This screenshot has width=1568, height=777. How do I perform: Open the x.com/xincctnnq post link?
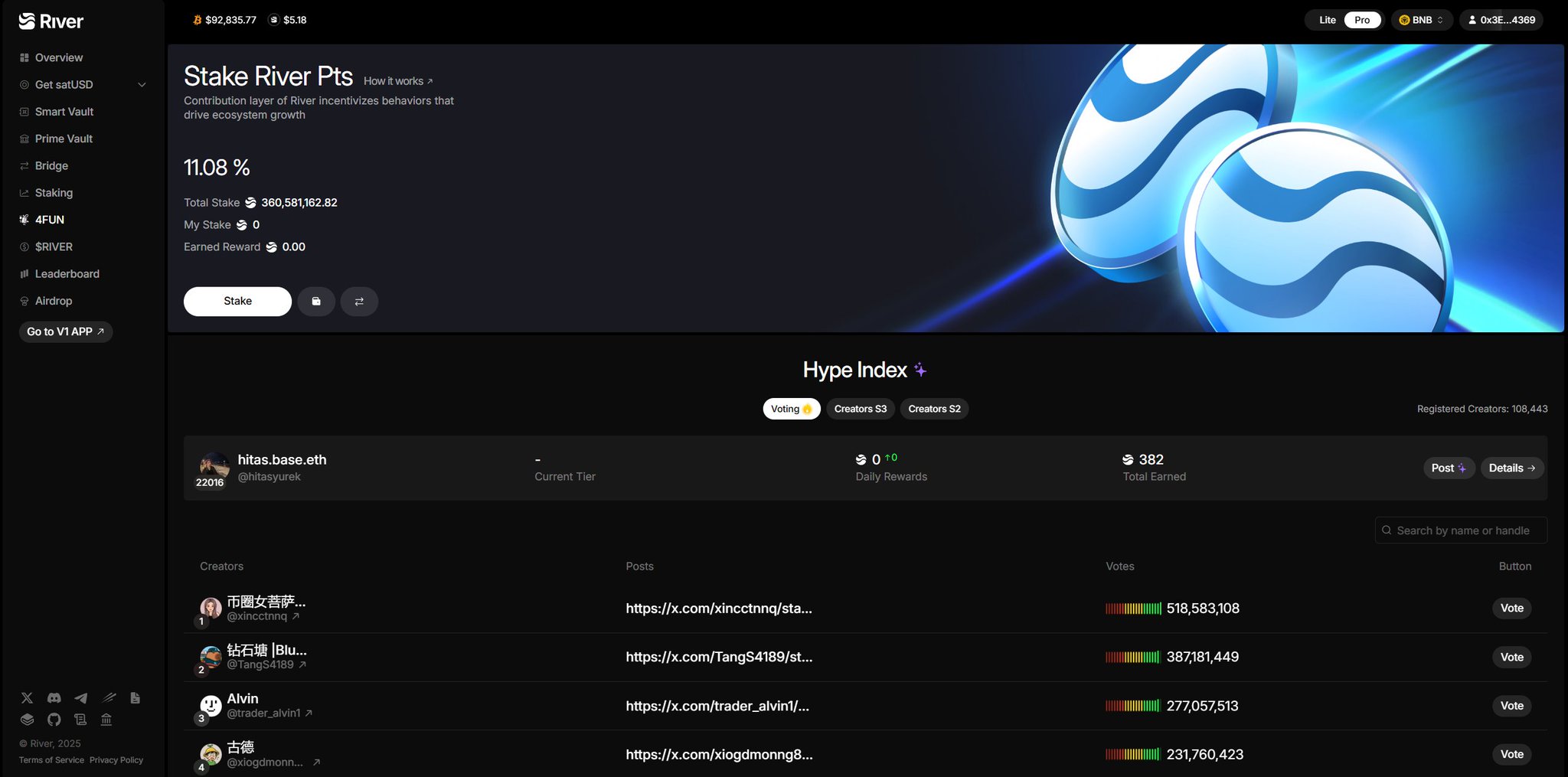click(x=719, y=609)
